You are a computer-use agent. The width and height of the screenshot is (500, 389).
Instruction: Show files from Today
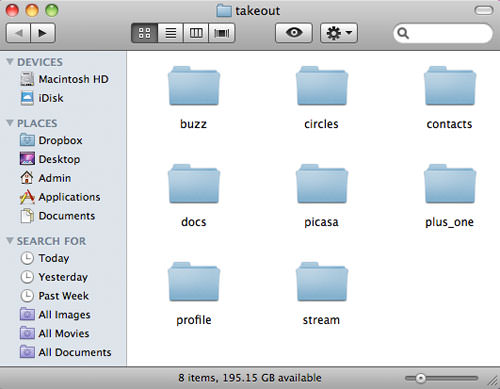pyautogui.click(x=45, y=258)
